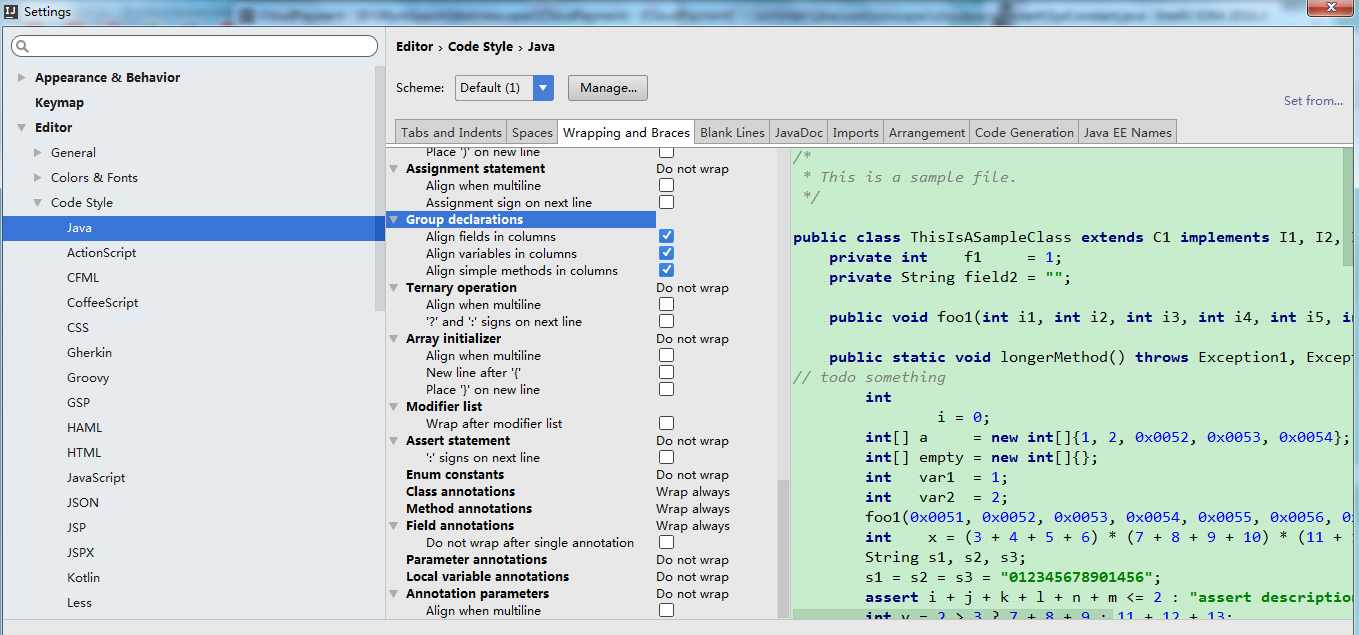This screenshot has width=1359, height=635.
Task: Collapse the Group declarations section
Action: tap(394, 220)
